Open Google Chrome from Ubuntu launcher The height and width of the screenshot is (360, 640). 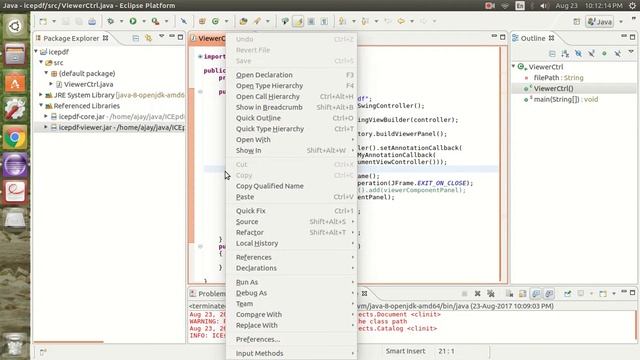pos(15,138)
